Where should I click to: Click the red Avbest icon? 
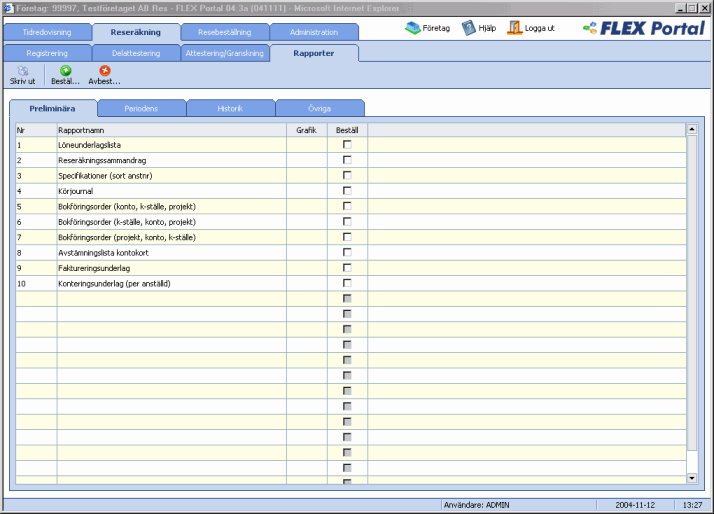(x=104, y=71)
